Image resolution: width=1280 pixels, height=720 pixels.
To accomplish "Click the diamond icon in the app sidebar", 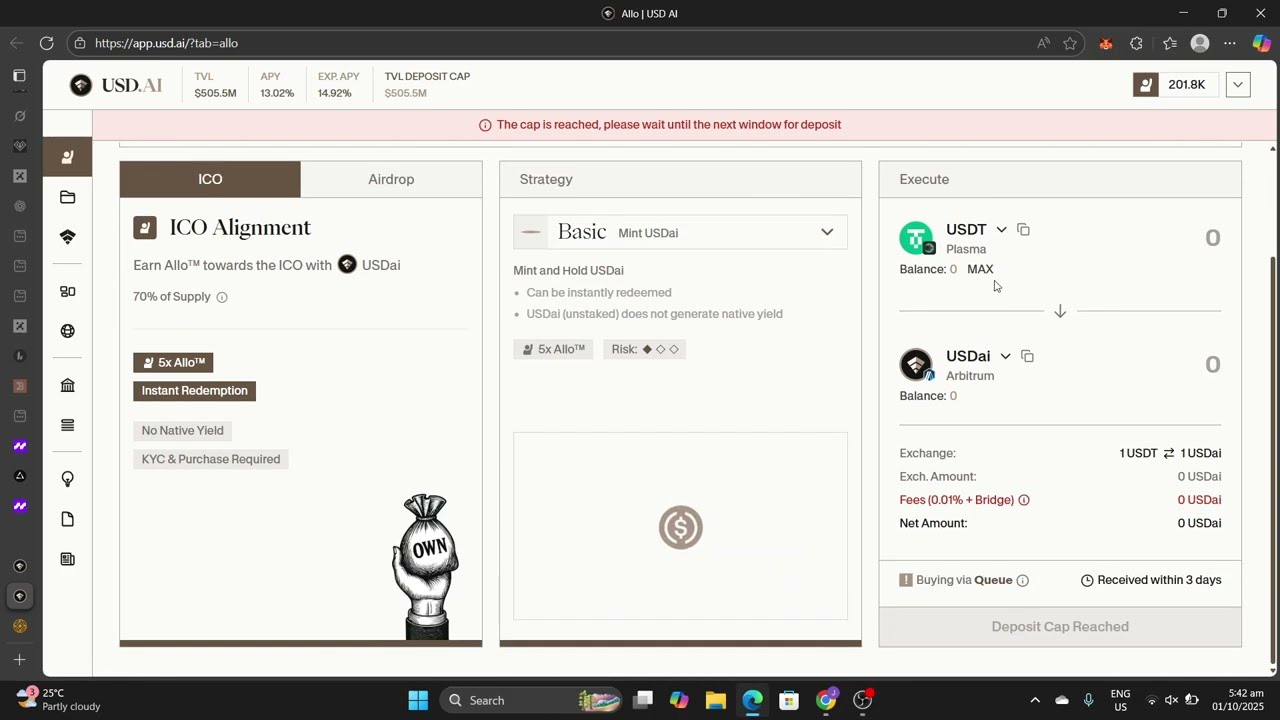I will (68, 237).
